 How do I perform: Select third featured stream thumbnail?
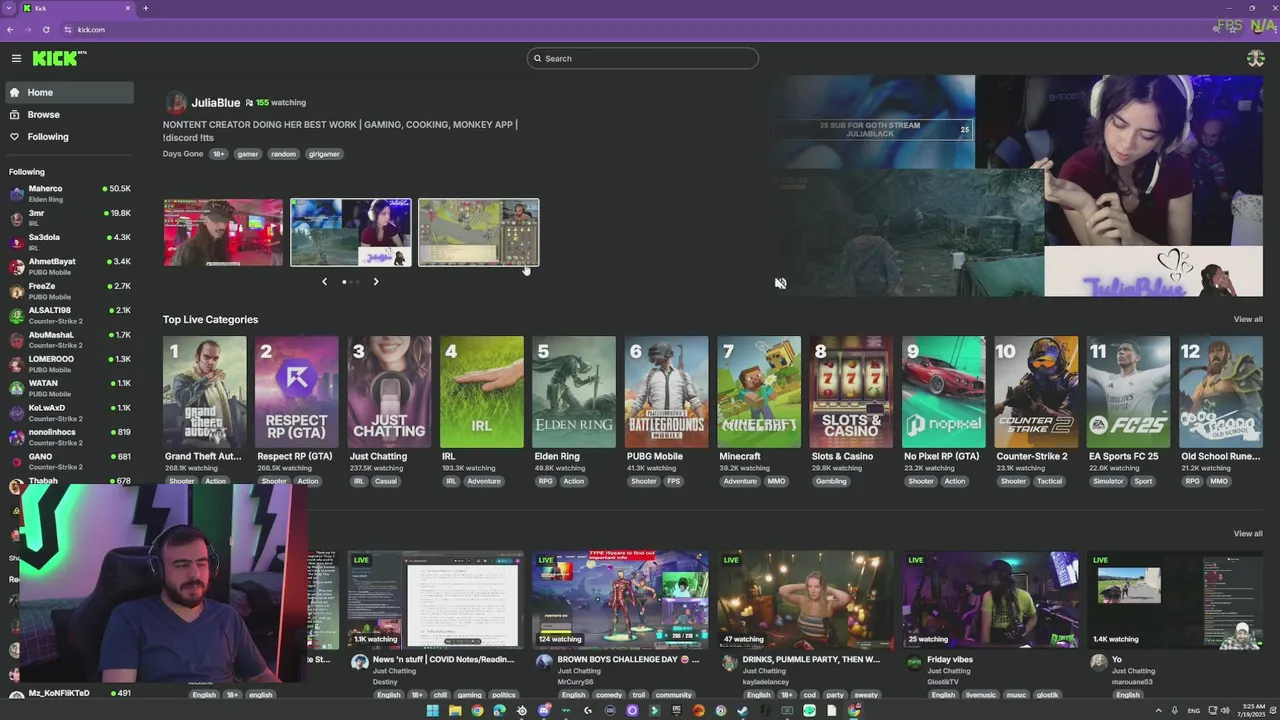pos(478,232)
